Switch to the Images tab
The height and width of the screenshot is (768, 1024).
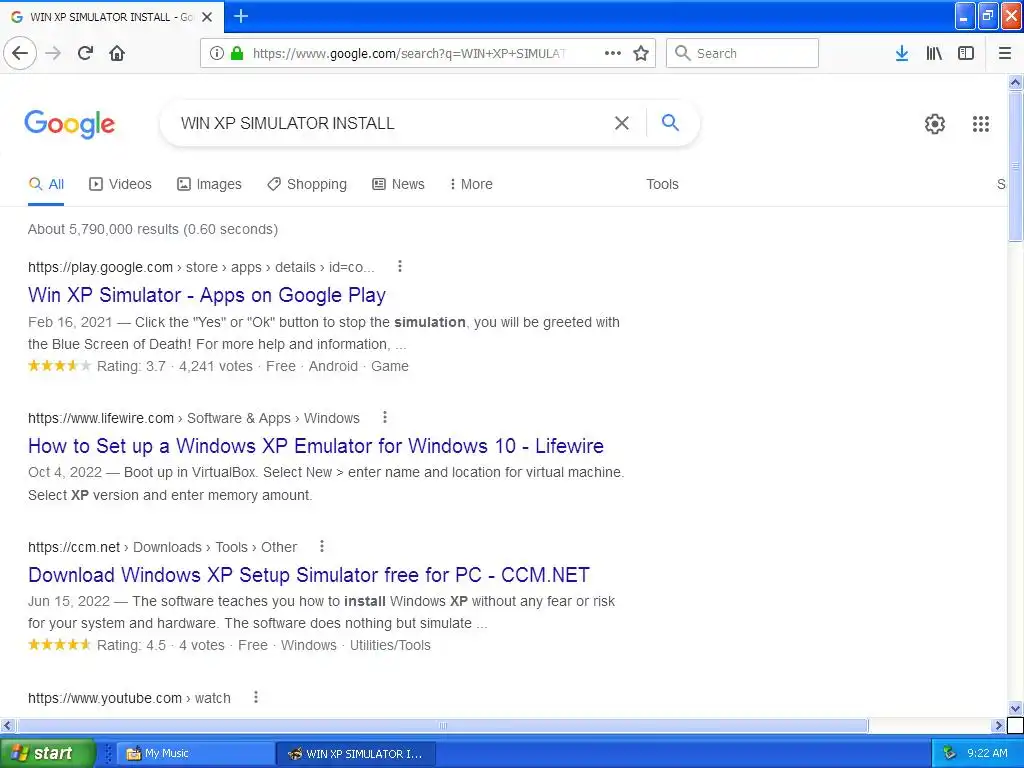click(210, 184)
